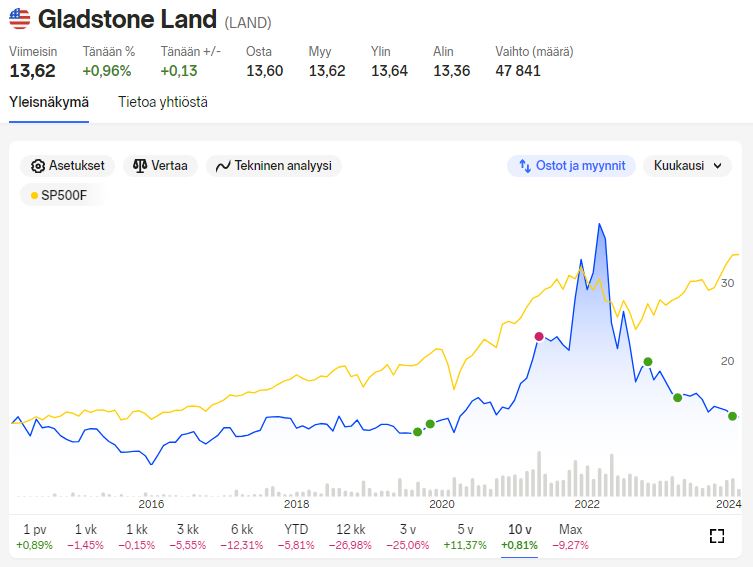Screen dimensions: 753x567
Task: Click the rightmost green buy marker
Action: pos(732,416)
